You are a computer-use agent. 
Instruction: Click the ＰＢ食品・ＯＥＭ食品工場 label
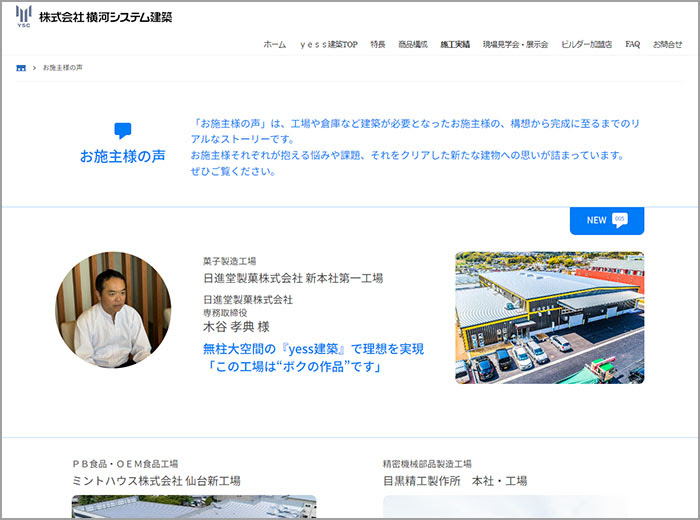click(125, 464)
